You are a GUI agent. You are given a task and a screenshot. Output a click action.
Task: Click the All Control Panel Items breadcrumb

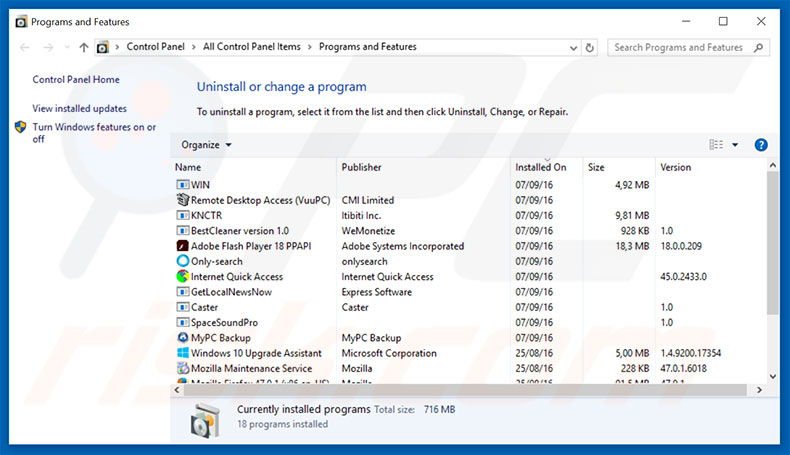coord(251,47)
